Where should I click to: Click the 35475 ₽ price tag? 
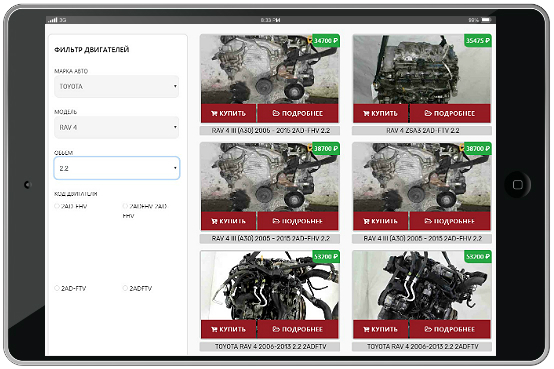(x=477, y=41)
